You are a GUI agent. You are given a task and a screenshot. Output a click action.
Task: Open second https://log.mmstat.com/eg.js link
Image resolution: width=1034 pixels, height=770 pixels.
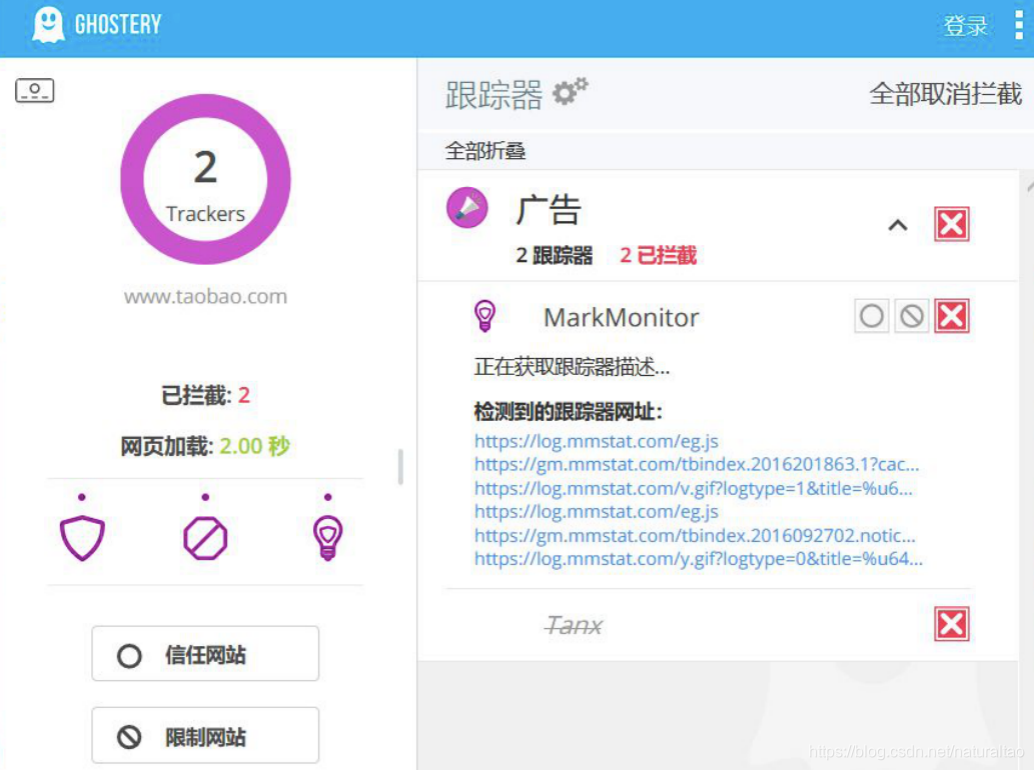point(596,512)
